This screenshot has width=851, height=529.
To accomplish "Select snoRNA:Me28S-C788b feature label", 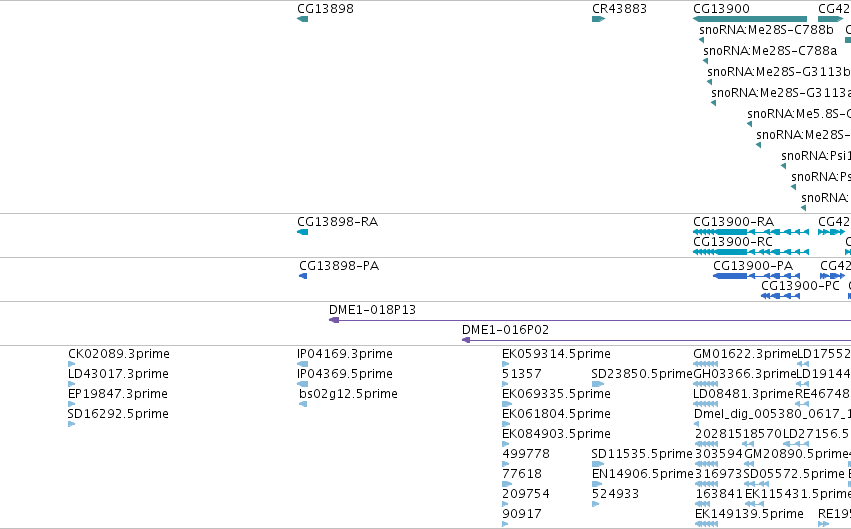I will (766, 30).
